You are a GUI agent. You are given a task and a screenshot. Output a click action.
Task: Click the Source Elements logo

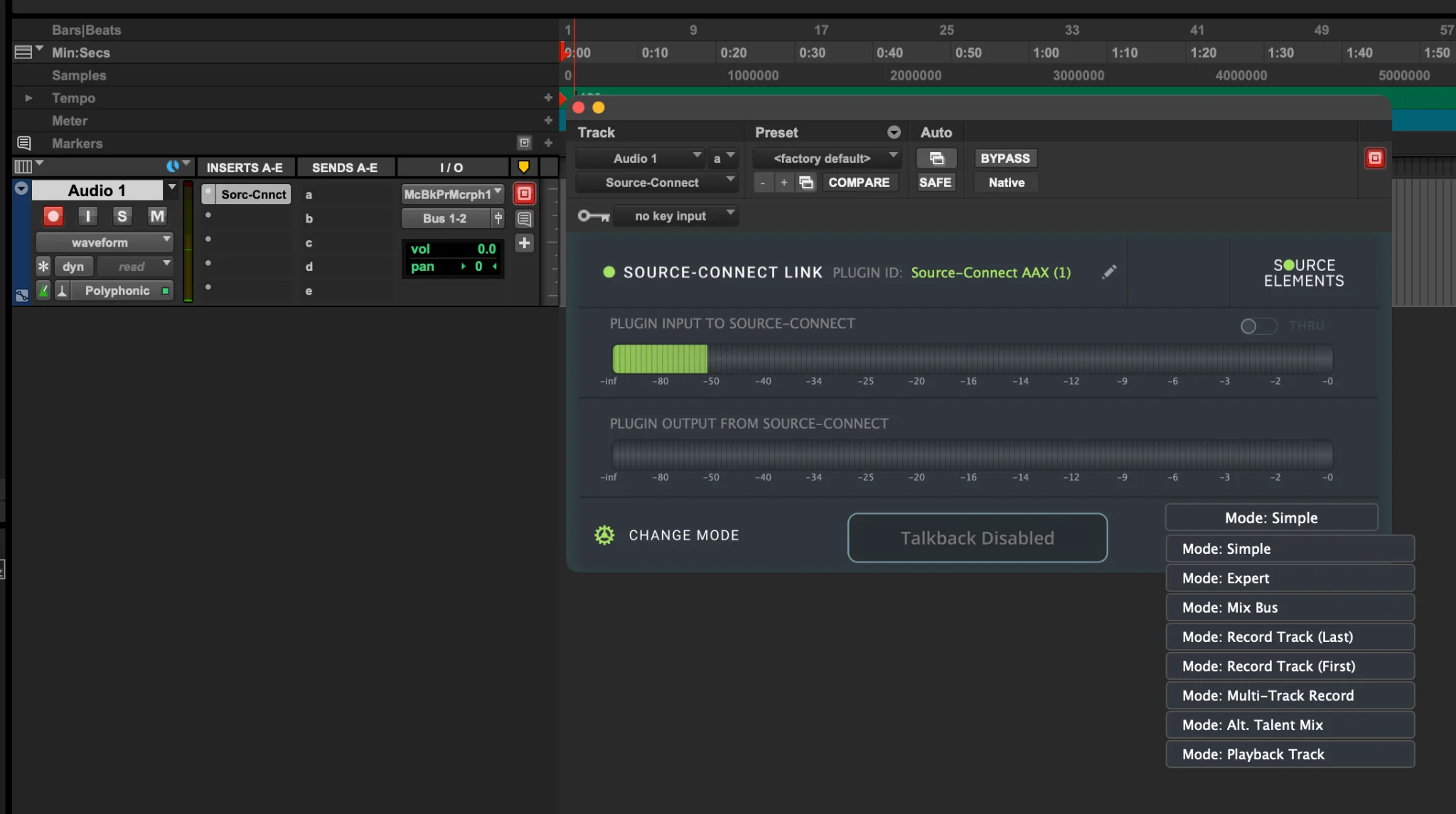(x=1304, y=272)
